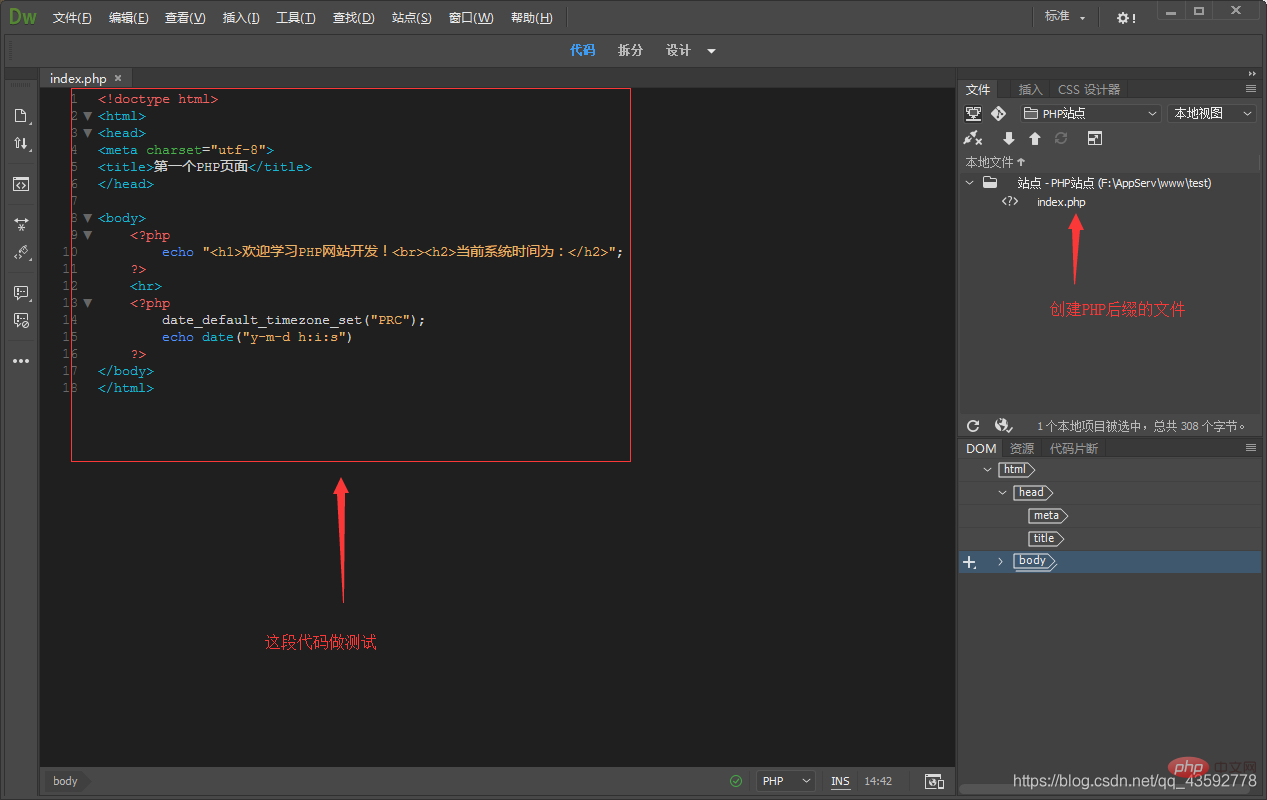Viewport: 1267px width, 800px height.
Task: Open the Files panel options menu icon
Action: click(1250, 89)
